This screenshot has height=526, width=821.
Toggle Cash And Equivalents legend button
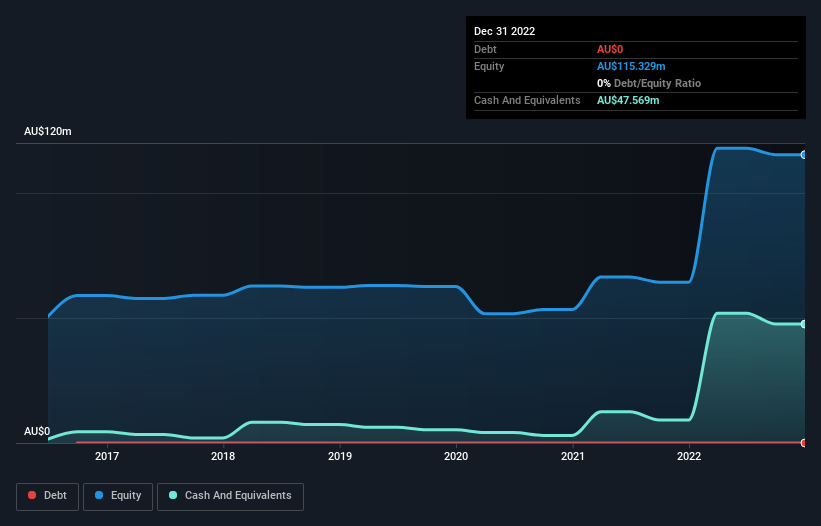tap(230, 496)
